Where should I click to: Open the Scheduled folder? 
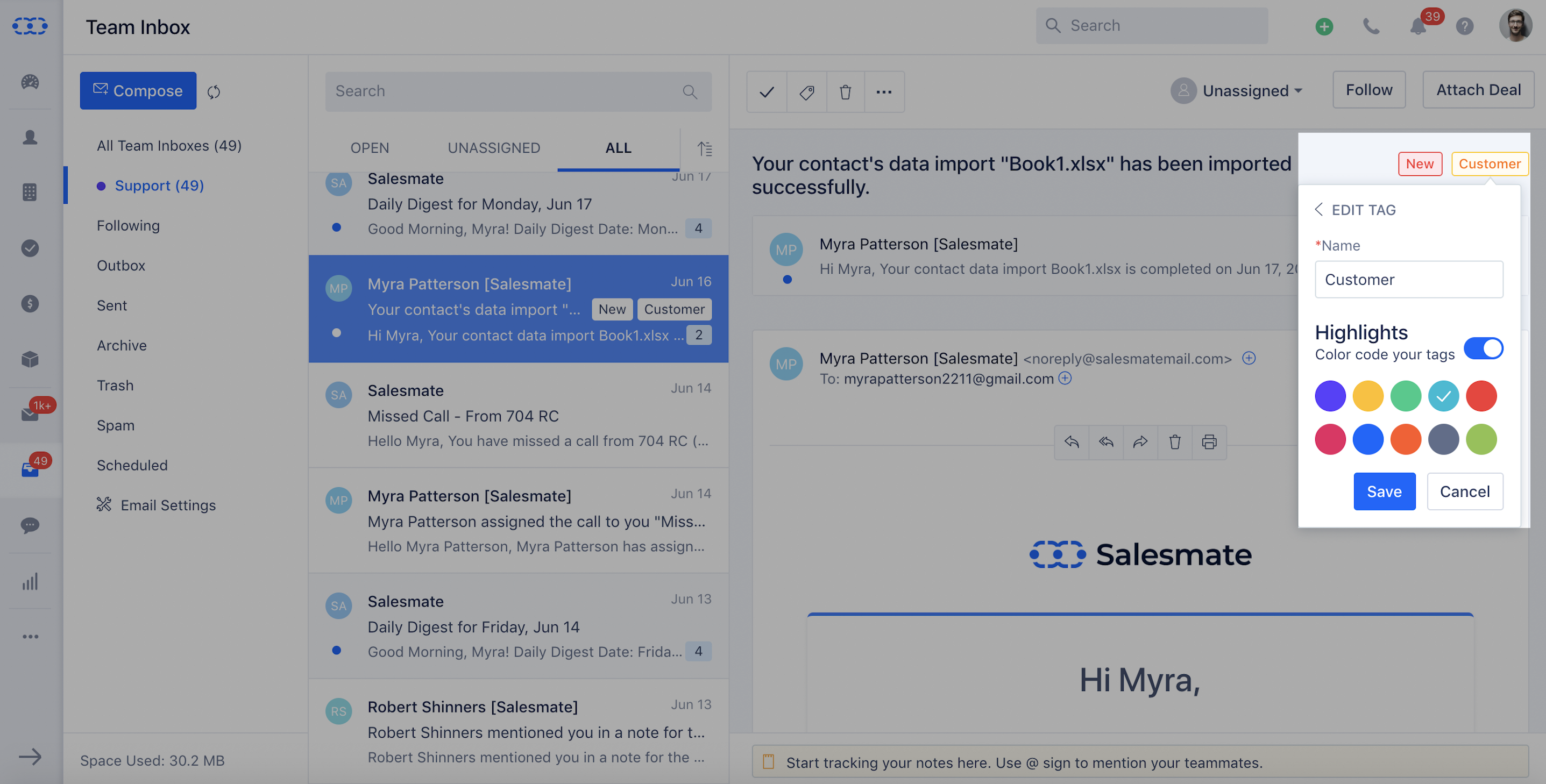click(x=132, y=466)
